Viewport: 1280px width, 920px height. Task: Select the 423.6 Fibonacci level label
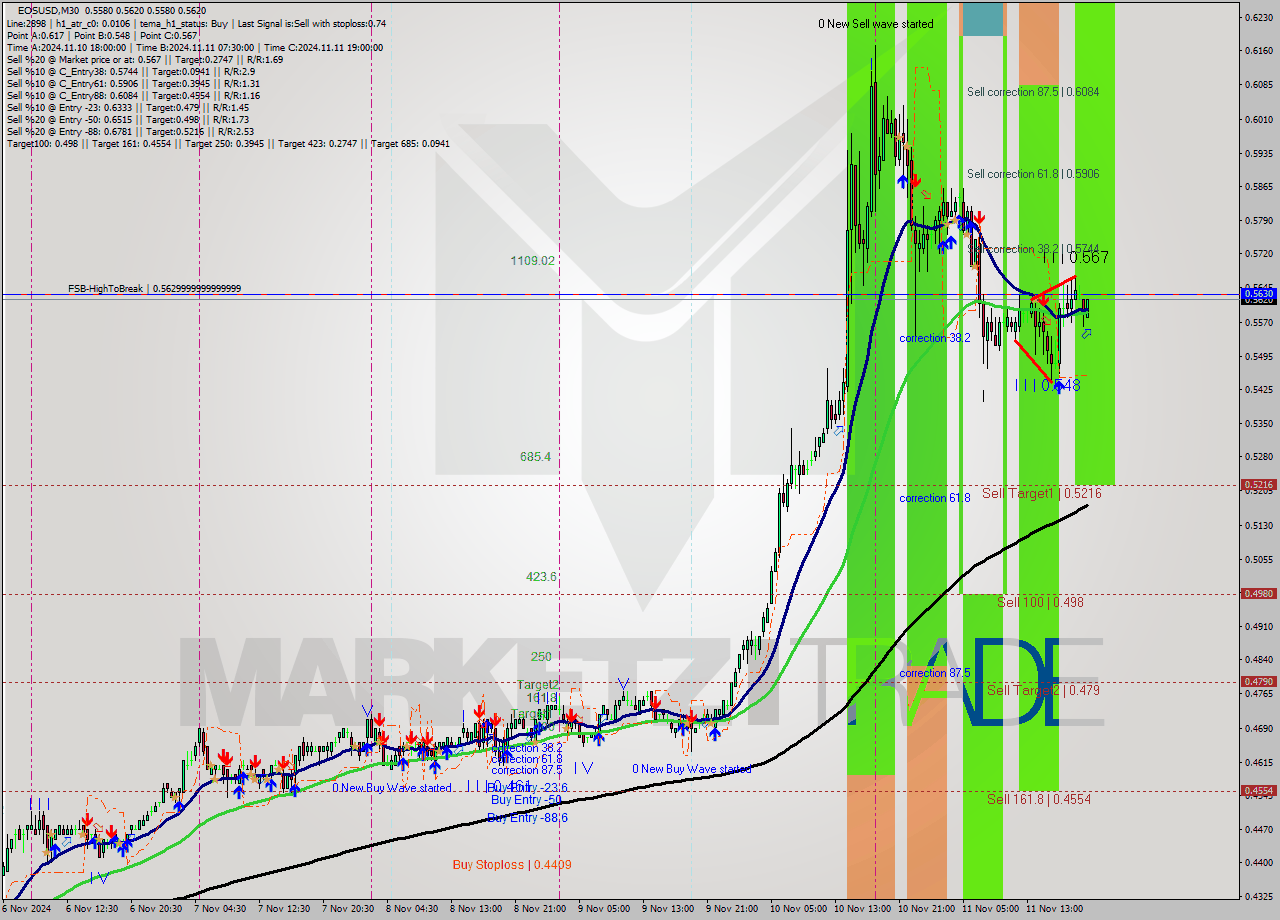542,577
